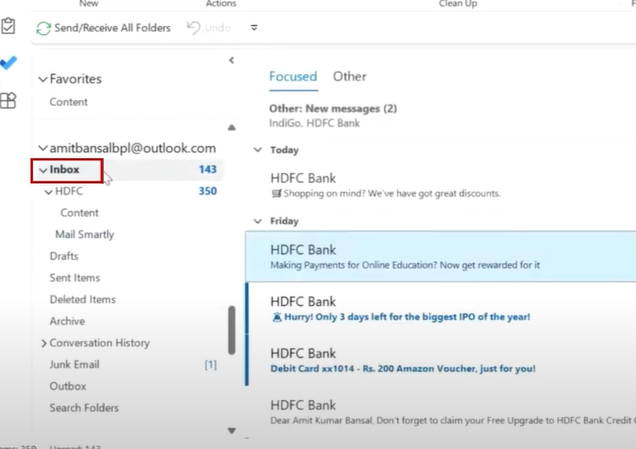Screen dimensions: 636x449
Task: Open the Outbox folder
Action: (68, 386)
